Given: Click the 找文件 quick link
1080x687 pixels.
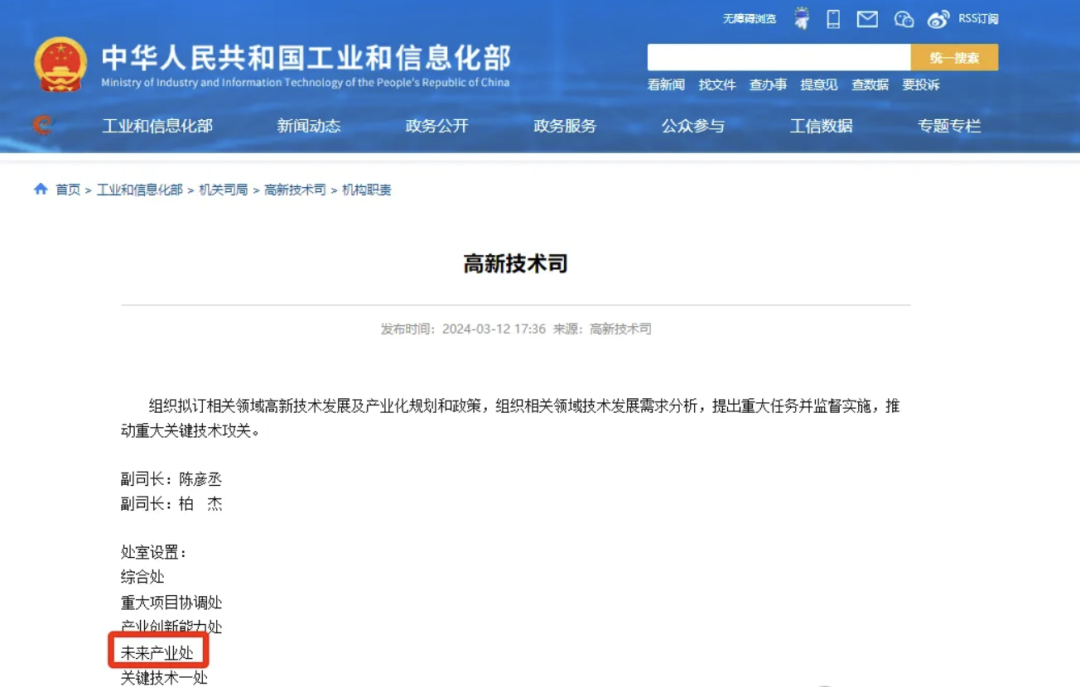Looking at the screenshot, I should [x=717, y=85].
